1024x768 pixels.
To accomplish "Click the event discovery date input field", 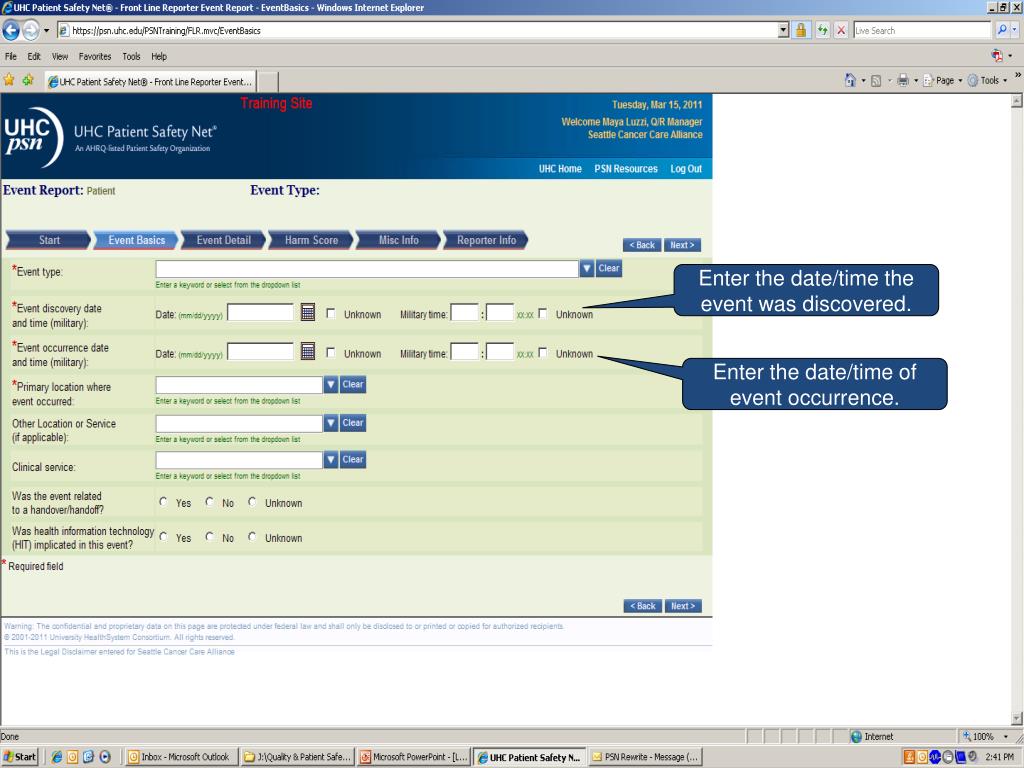I will (260, 312).
